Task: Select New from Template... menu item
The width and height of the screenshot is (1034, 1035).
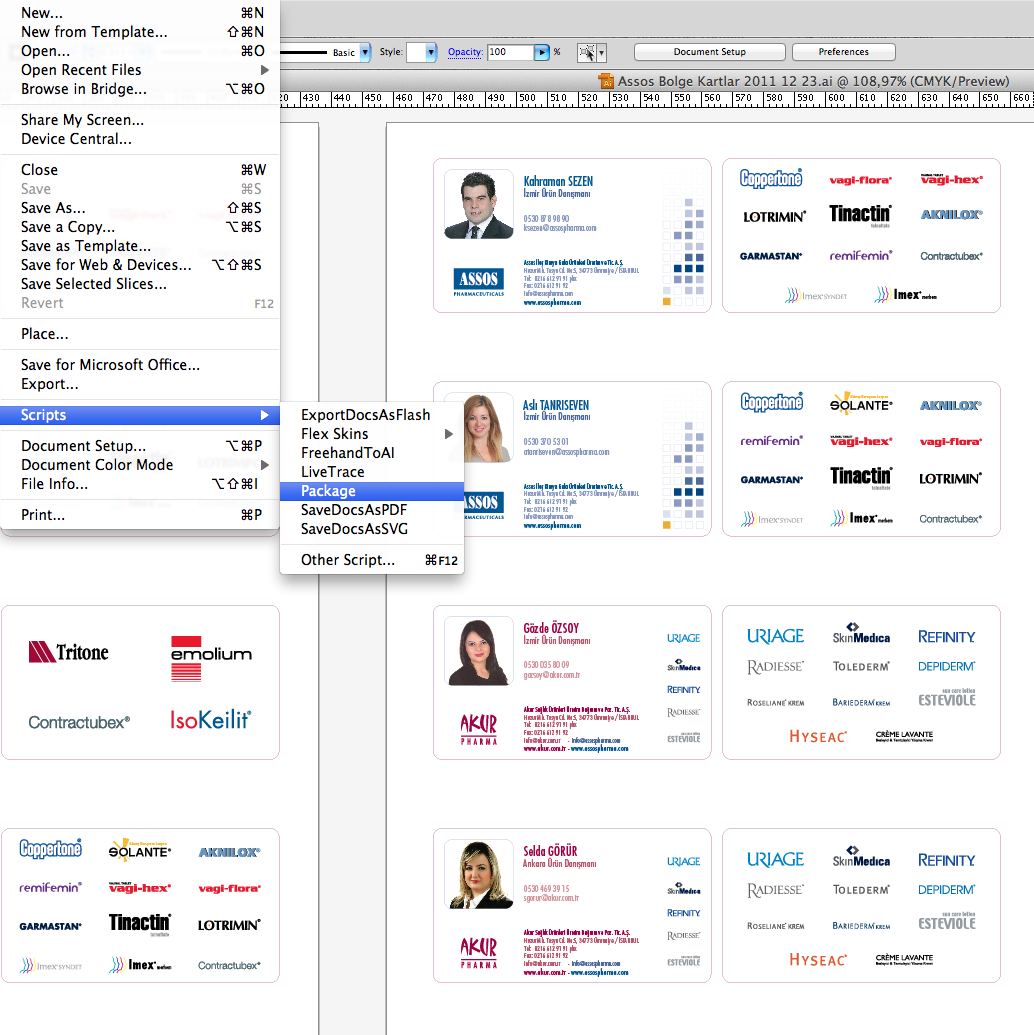Action: [140, 32]
